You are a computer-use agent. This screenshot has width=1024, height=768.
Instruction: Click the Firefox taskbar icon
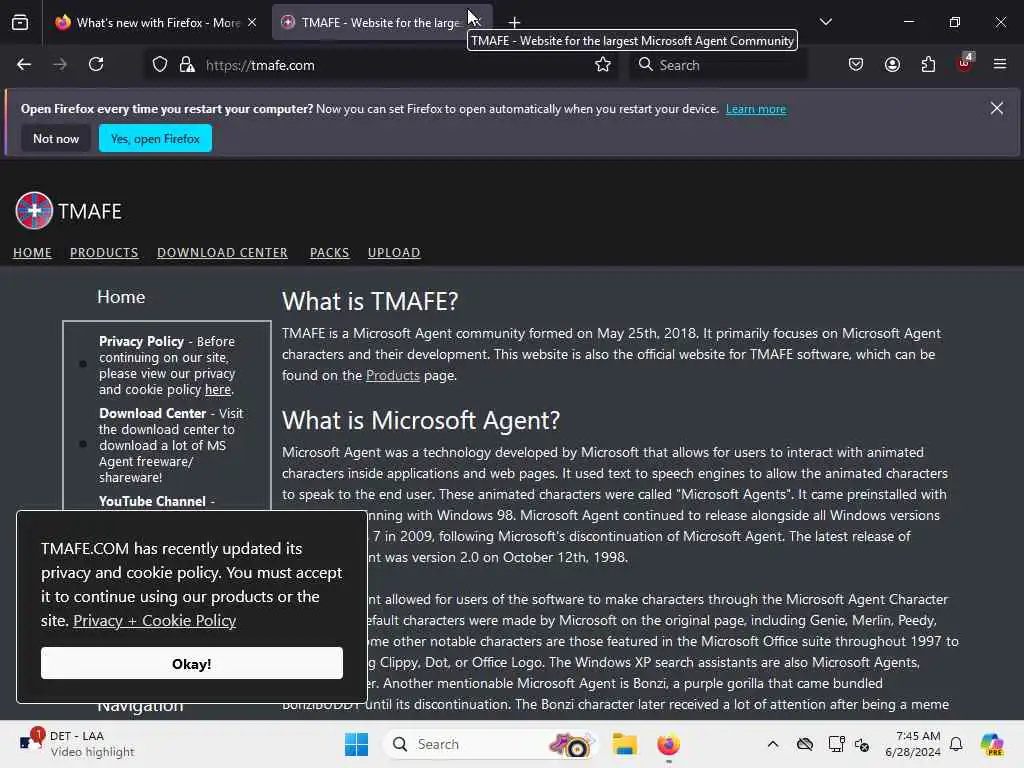click(x=668, y=744)
